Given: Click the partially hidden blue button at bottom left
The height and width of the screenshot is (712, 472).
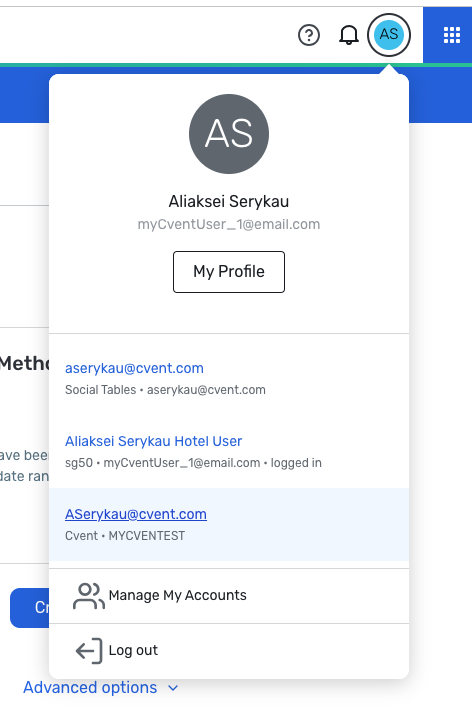Looking at the screenshot, I should pyautogui.click(x=30, y=608).
